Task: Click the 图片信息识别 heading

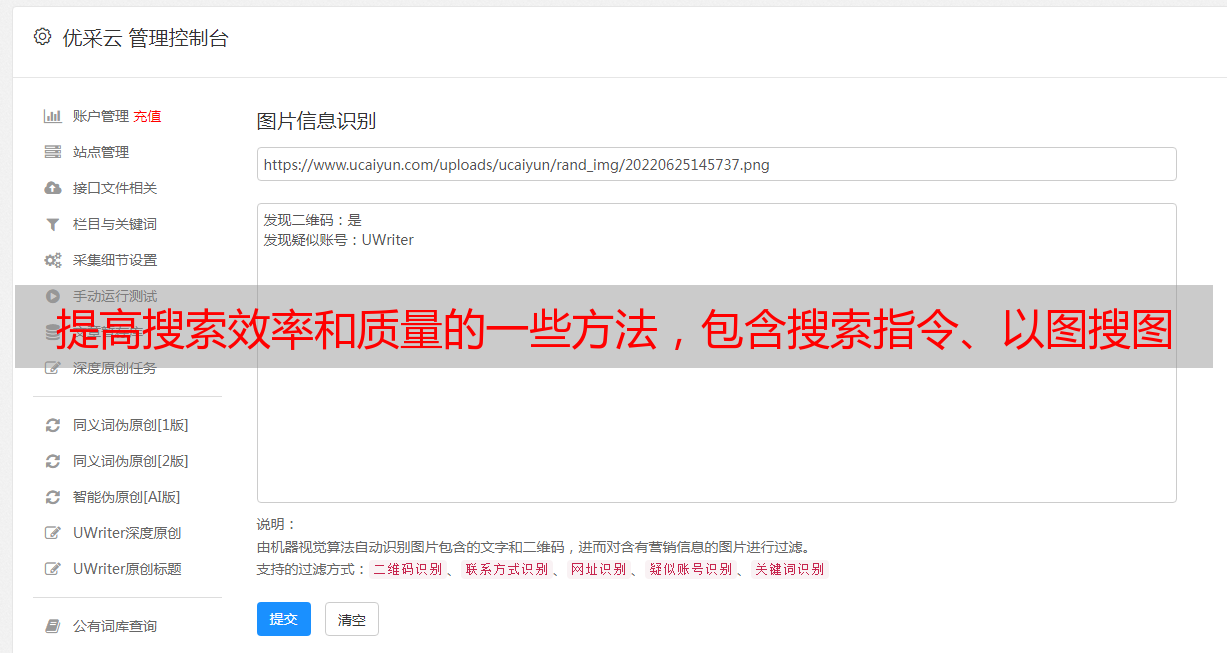Action: [x=316, y=121]
